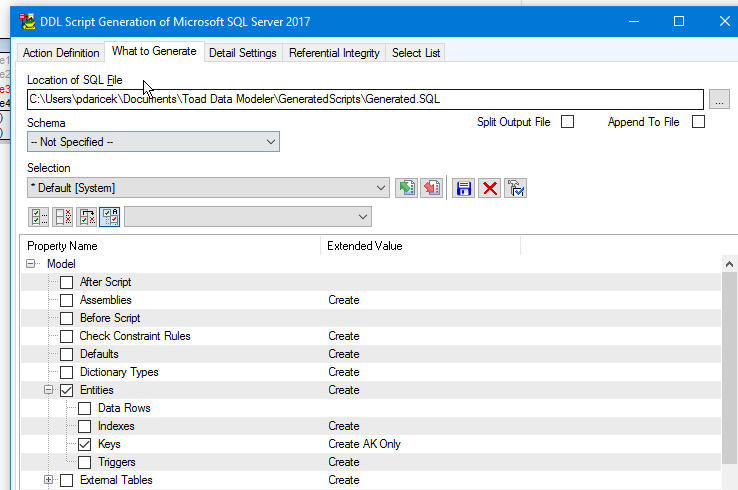This screenshot has height=490, width=738.
Task: Uncheck the Keys checkbox
Action: tap(84, 444)
